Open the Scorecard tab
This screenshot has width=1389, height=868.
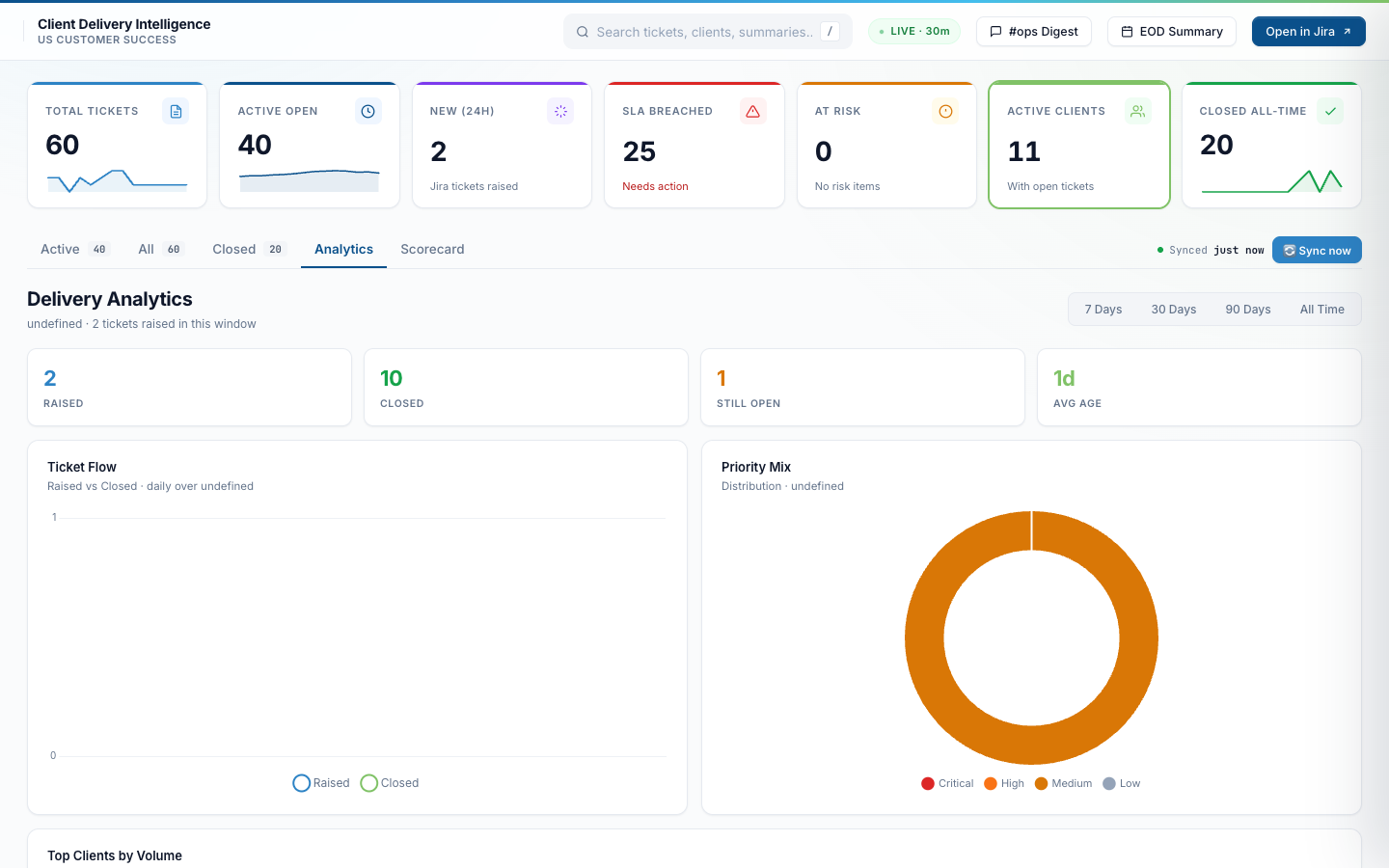(x=432, y=249)
